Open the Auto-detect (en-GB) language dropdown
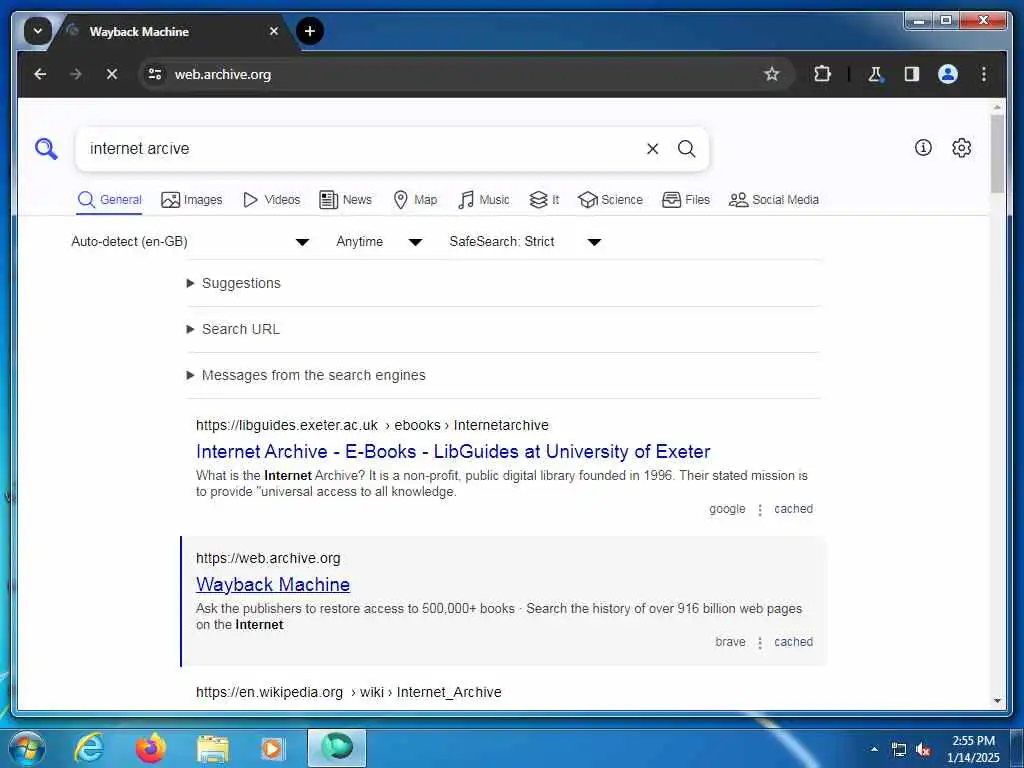Viewport: 1024px width, 768px height. pyautogui.click(x=190, y=242)
